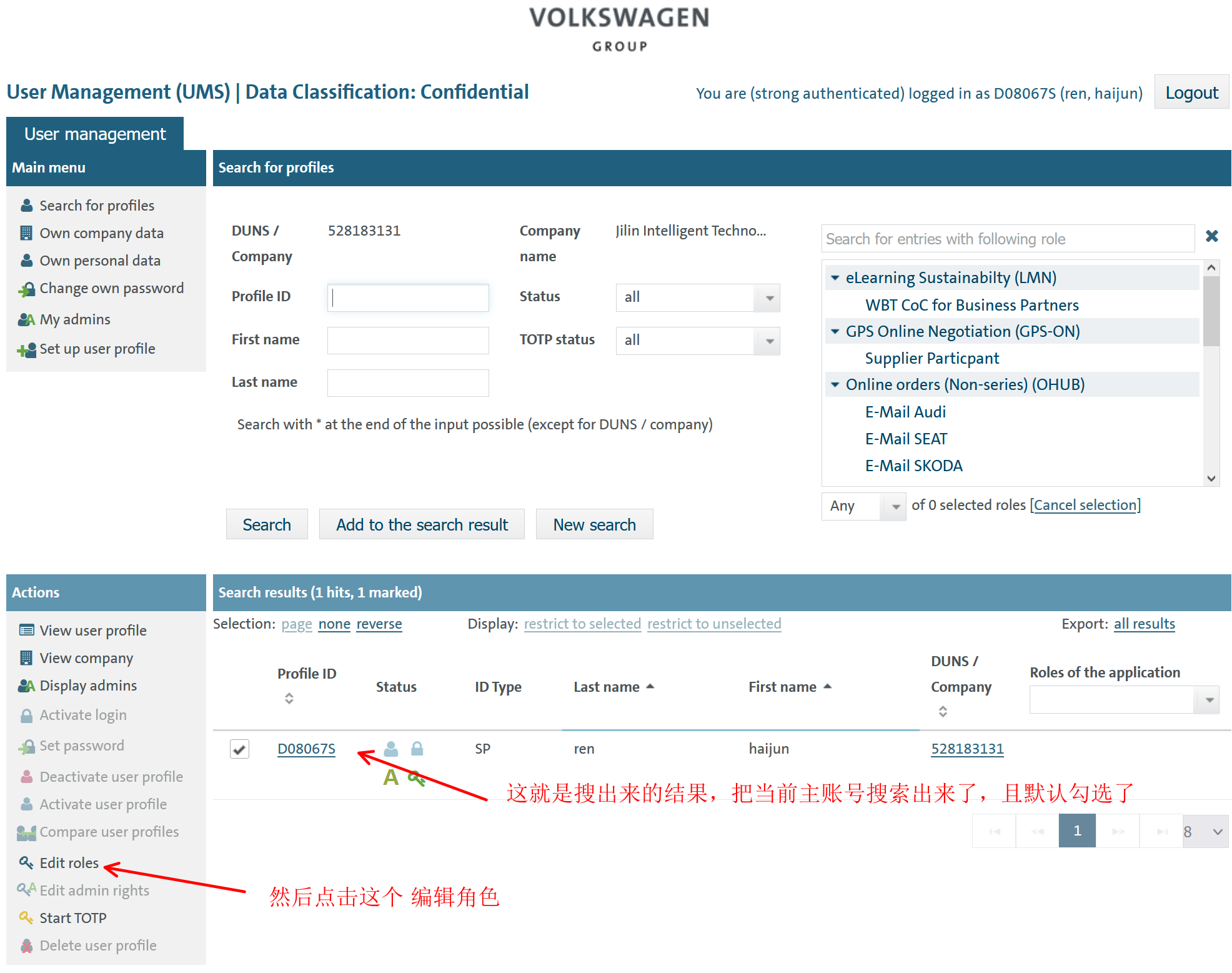
Task: Click the Start TOTP key icon
Action: pyautogui.click(x=26, y=917)
